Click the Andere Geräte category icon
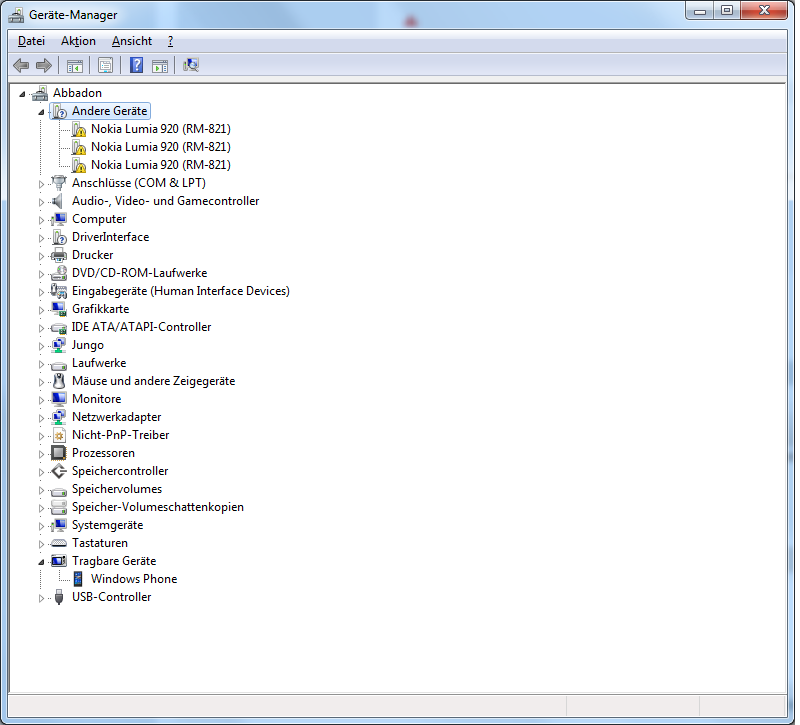 pos(60,111)
